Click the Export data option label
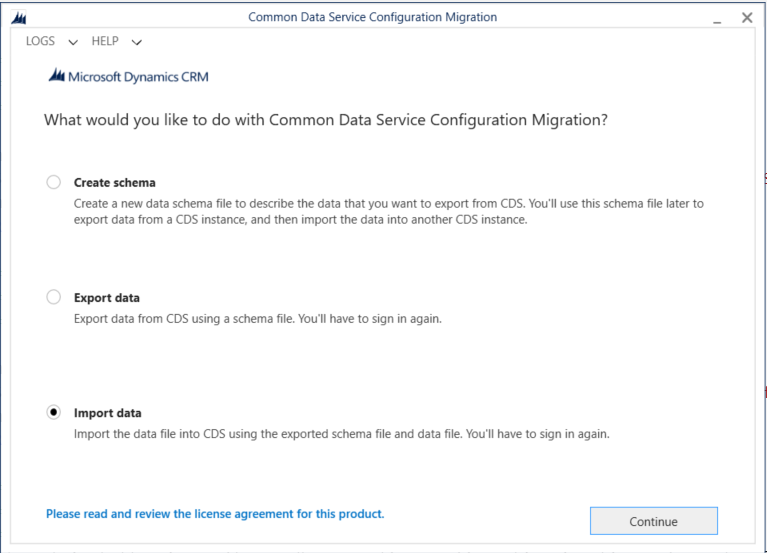Screen dimensions: 767x553 pyautogui.click(x=107, y=298)
